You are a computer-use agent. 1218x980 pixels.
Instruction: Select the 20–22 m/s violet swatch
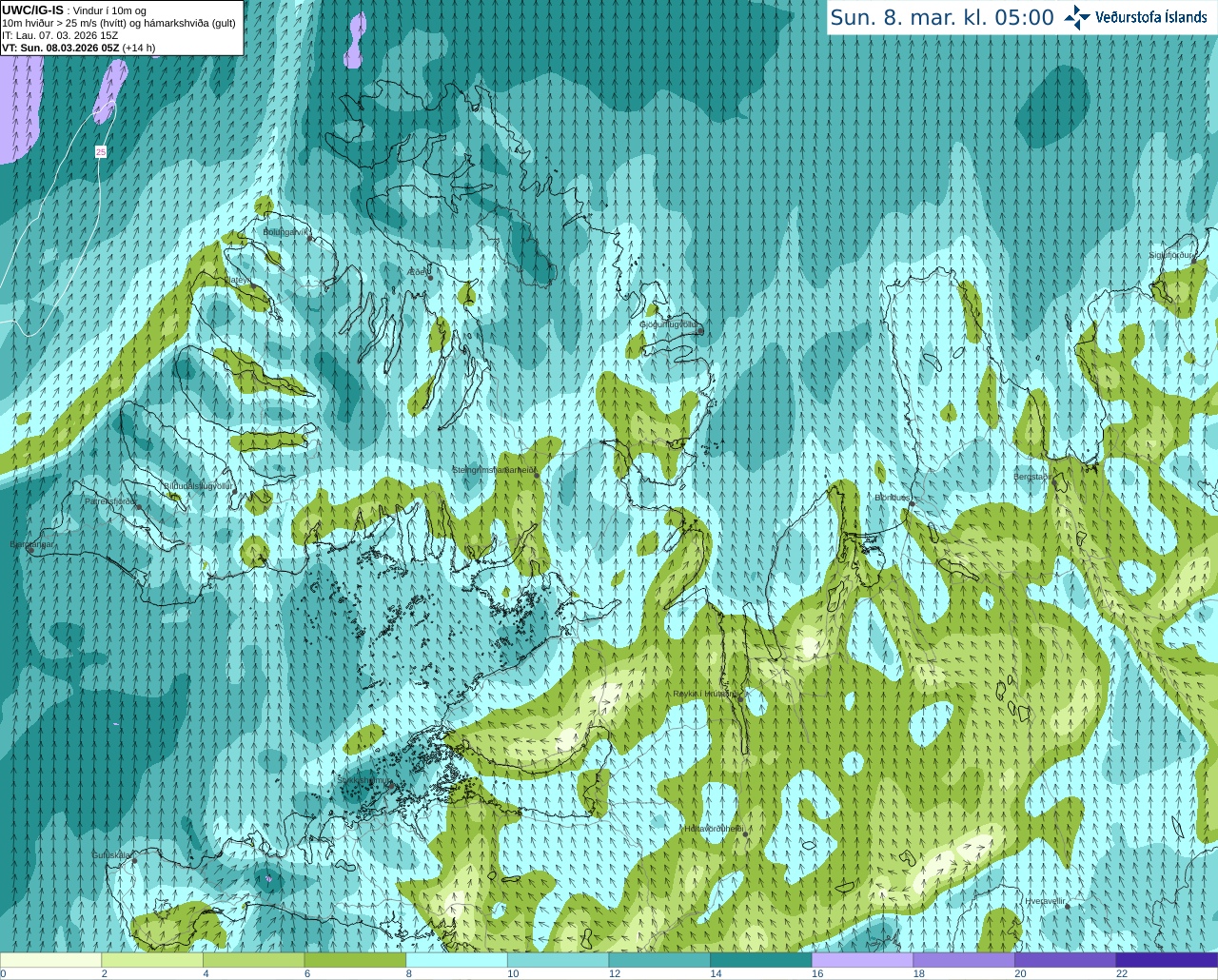1066,960
